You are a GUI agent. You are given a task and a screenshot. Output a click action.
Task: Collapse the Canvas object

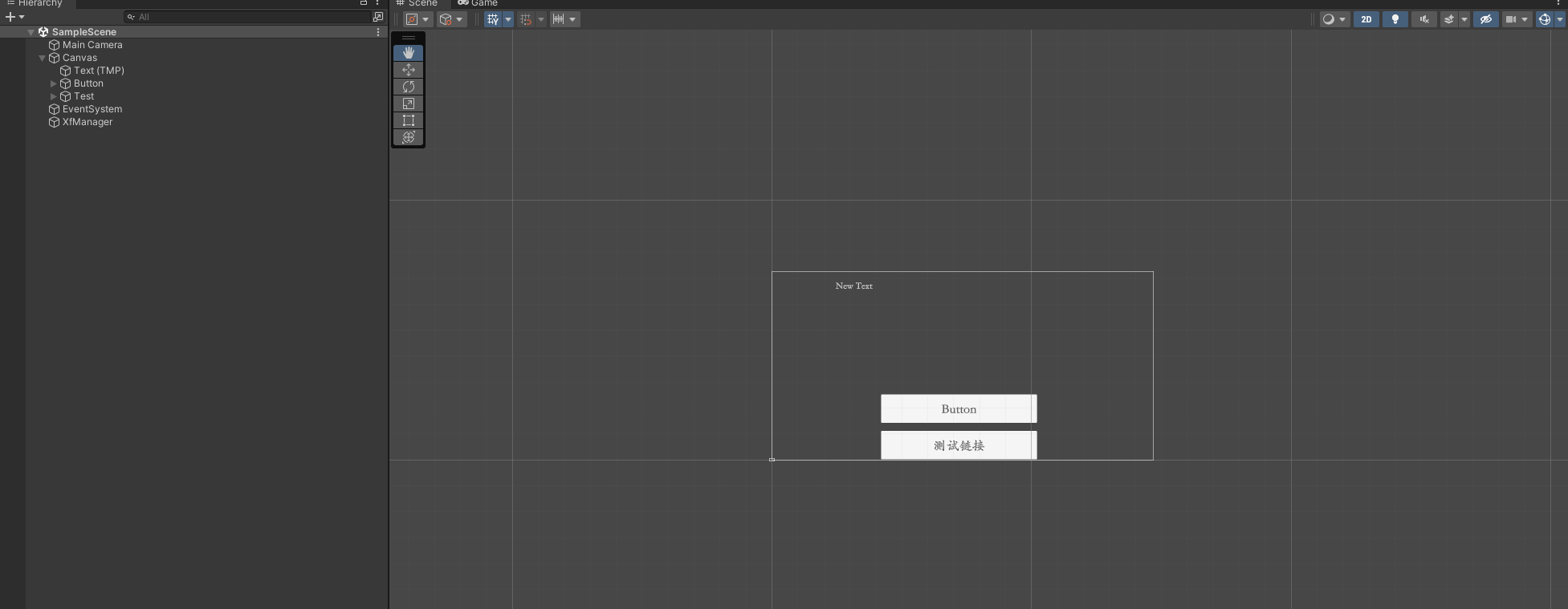pyautogui.click(x=42, y=58)
